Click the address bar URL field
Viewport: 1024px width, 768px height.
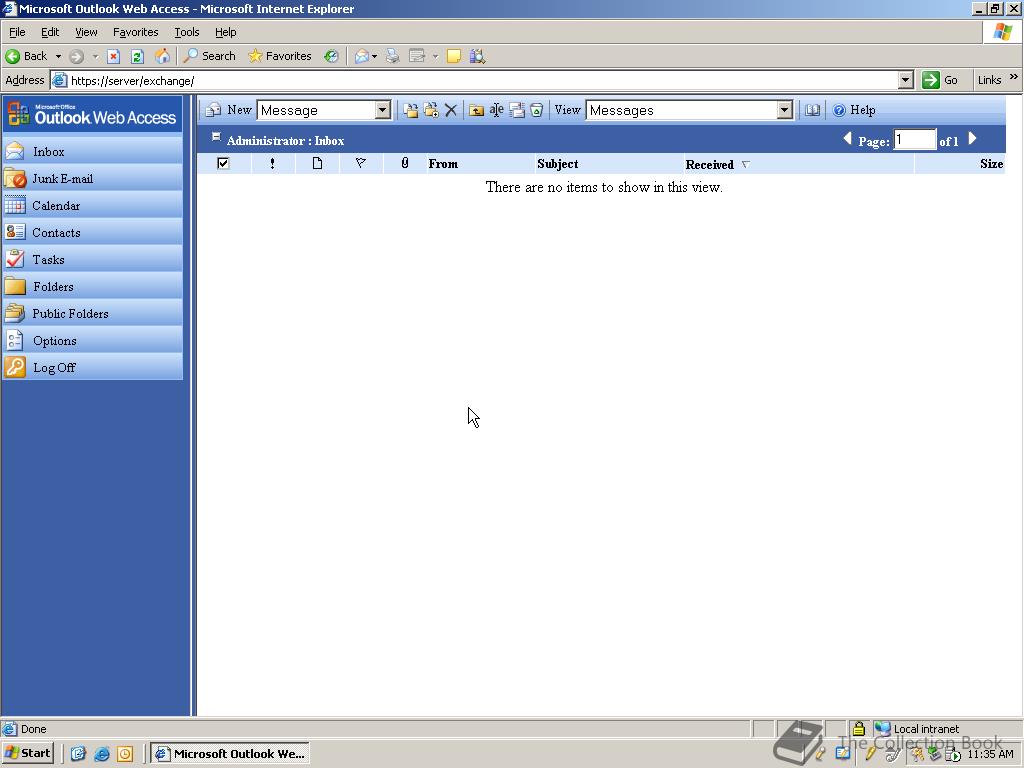tap(482, 80)
